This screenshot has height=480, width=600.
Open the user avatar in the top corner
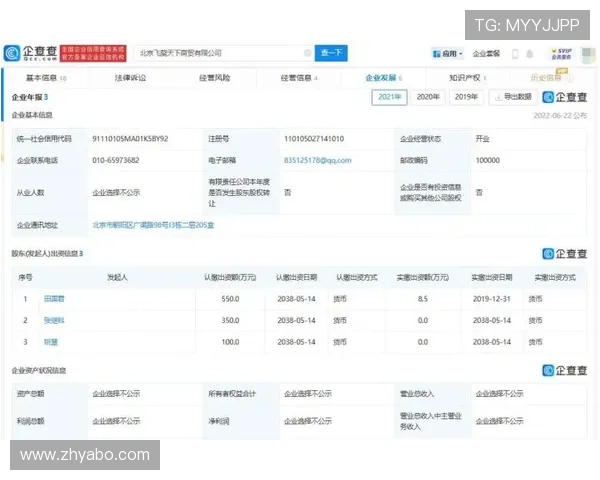(x=588, y=54)
